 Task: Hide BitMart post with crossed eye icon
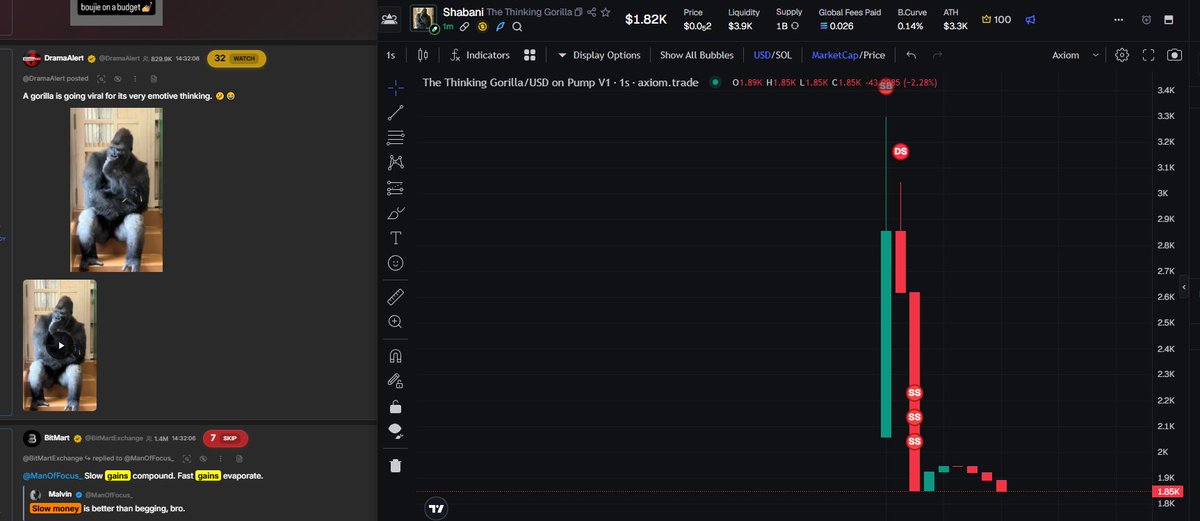point(202,457)
